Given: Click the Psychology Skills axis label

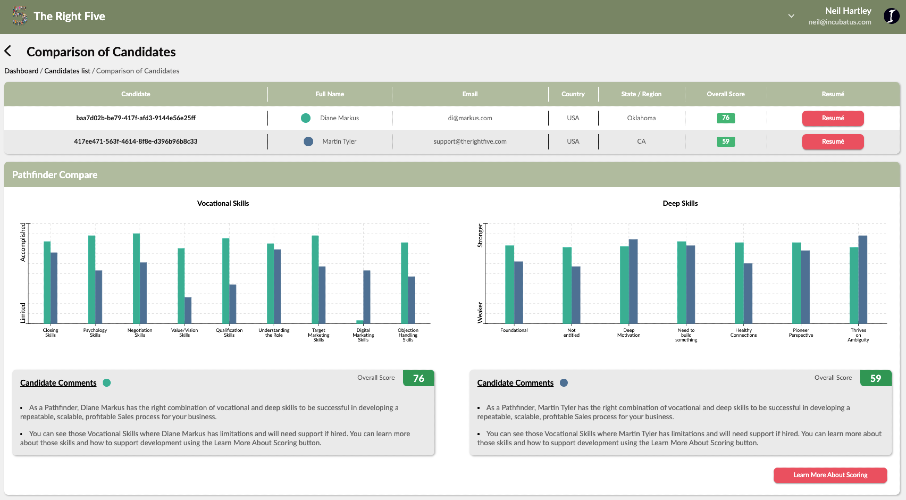Looking at the screenshot, I should pyautogui.click(x=95, y=332).
